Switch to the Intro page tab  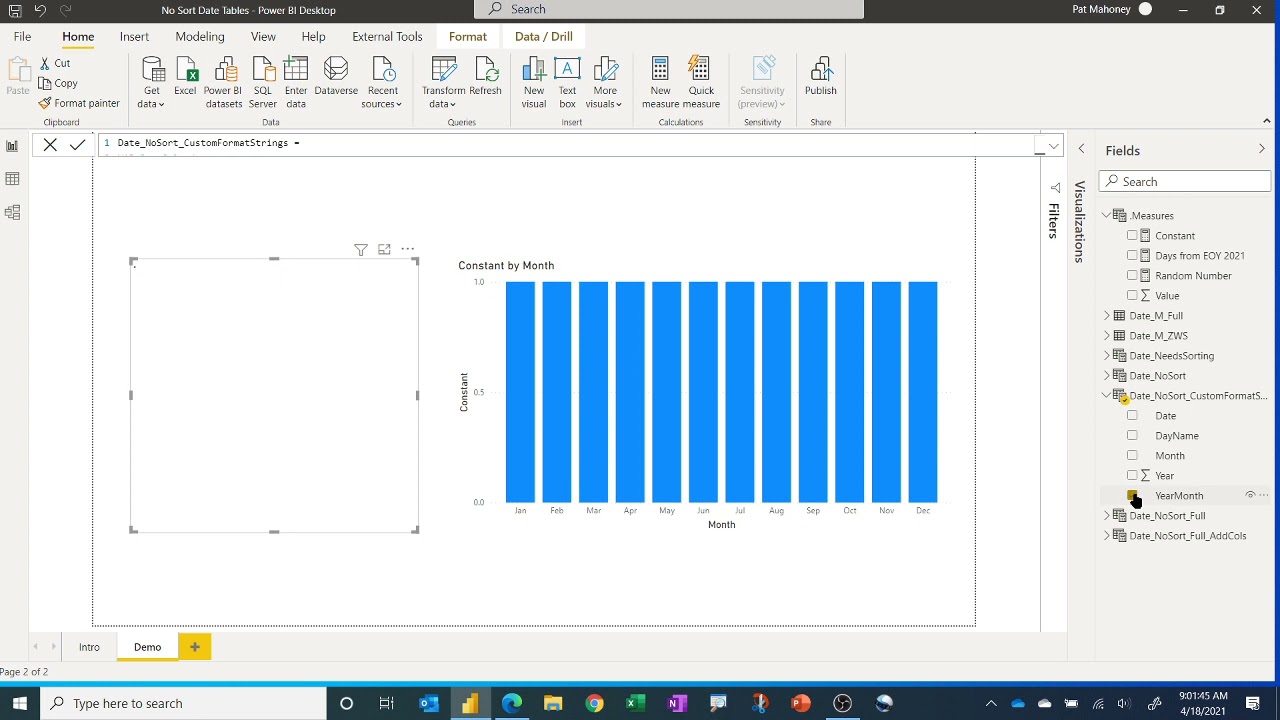click(89, 647)
